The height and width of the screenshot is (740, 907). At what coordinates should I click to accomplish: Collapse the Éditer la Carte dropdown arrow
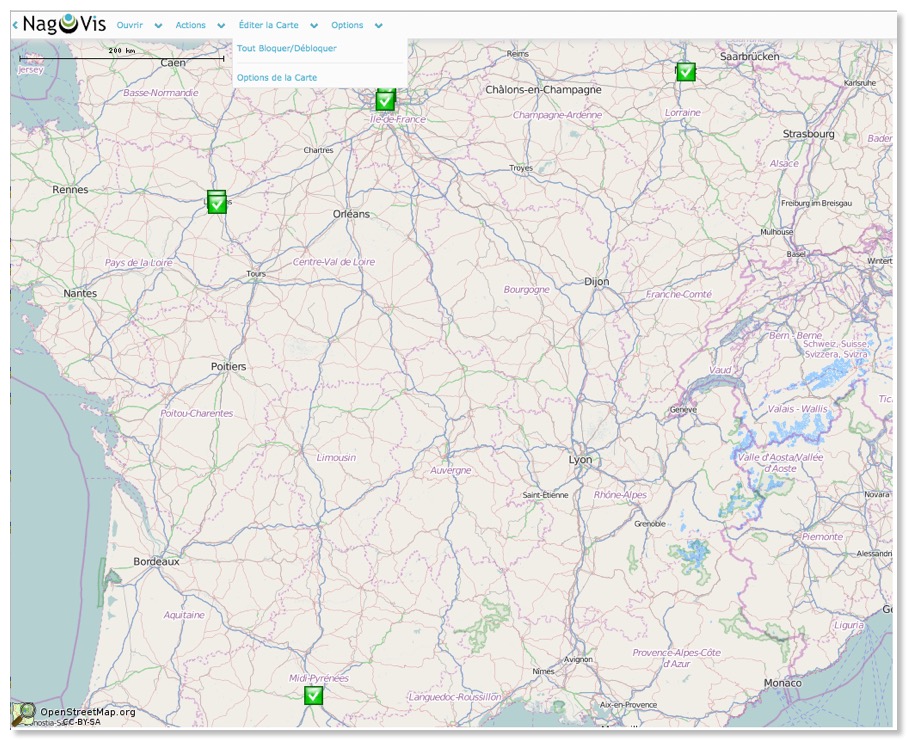tap(314, 26)
